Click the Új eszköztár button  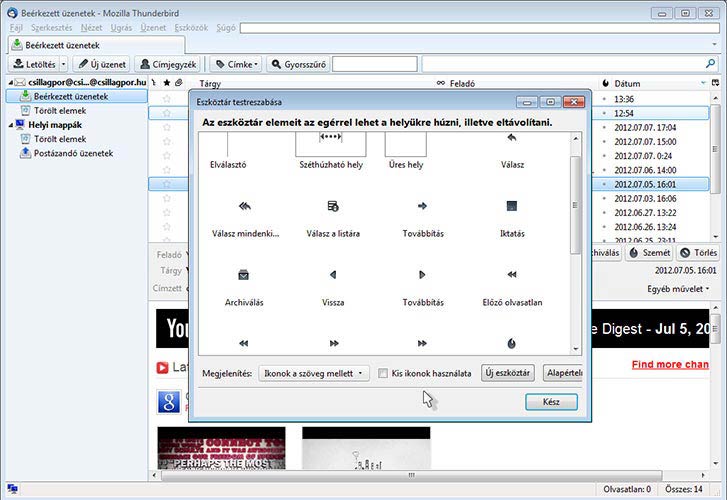pos(507,373)
